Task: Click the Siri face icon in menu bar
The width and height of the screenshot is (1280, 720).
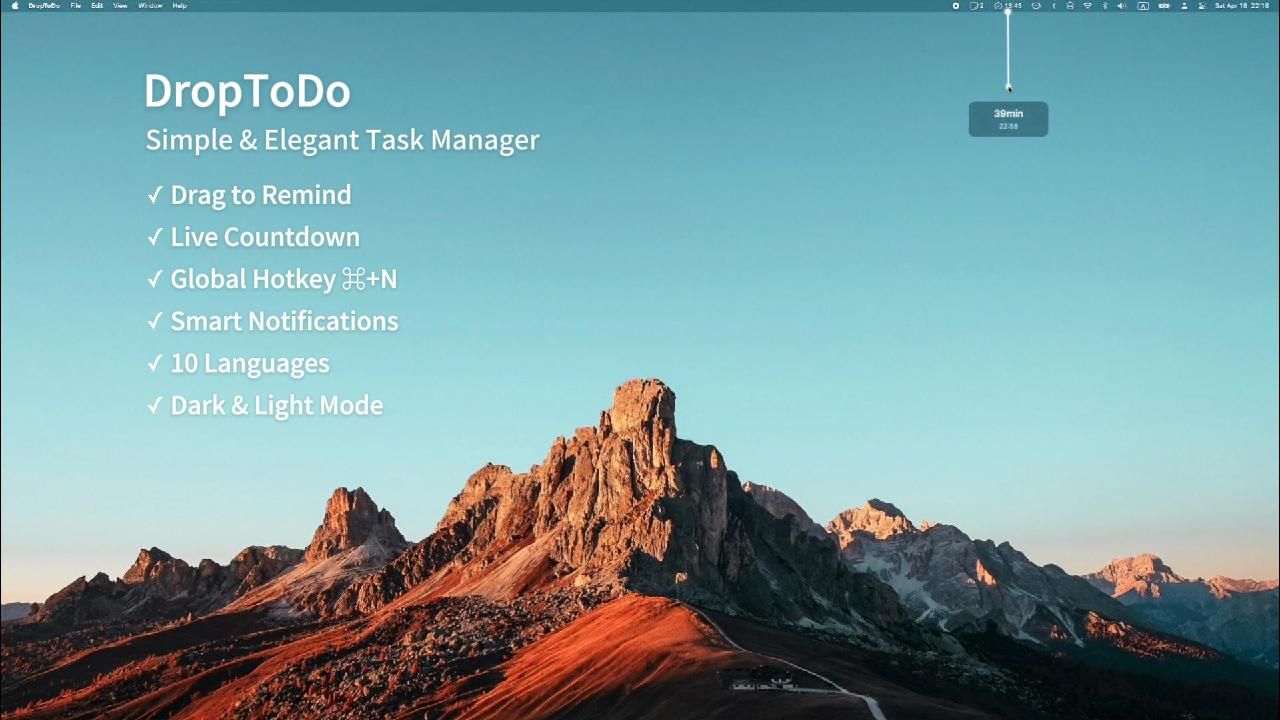Action: point(1035,5)
